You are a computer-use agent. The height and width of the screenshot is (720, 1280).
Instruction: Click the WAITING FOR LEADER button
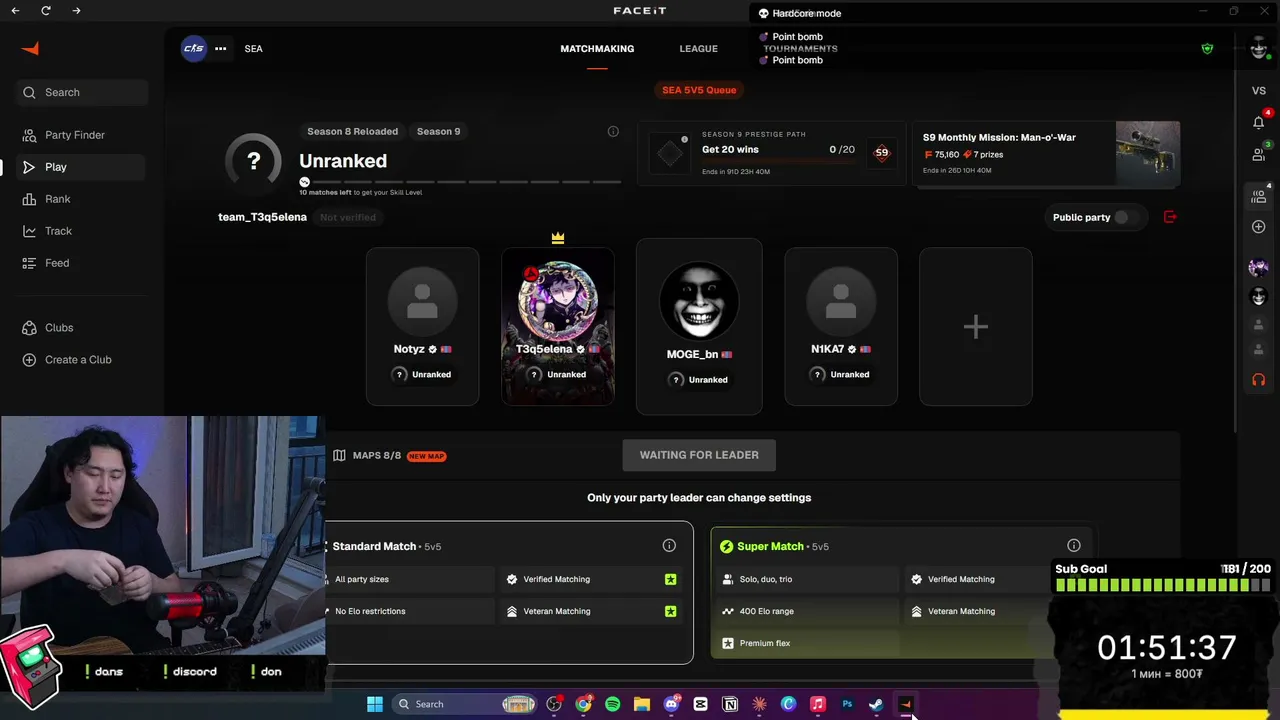click(x=699, y=455)
